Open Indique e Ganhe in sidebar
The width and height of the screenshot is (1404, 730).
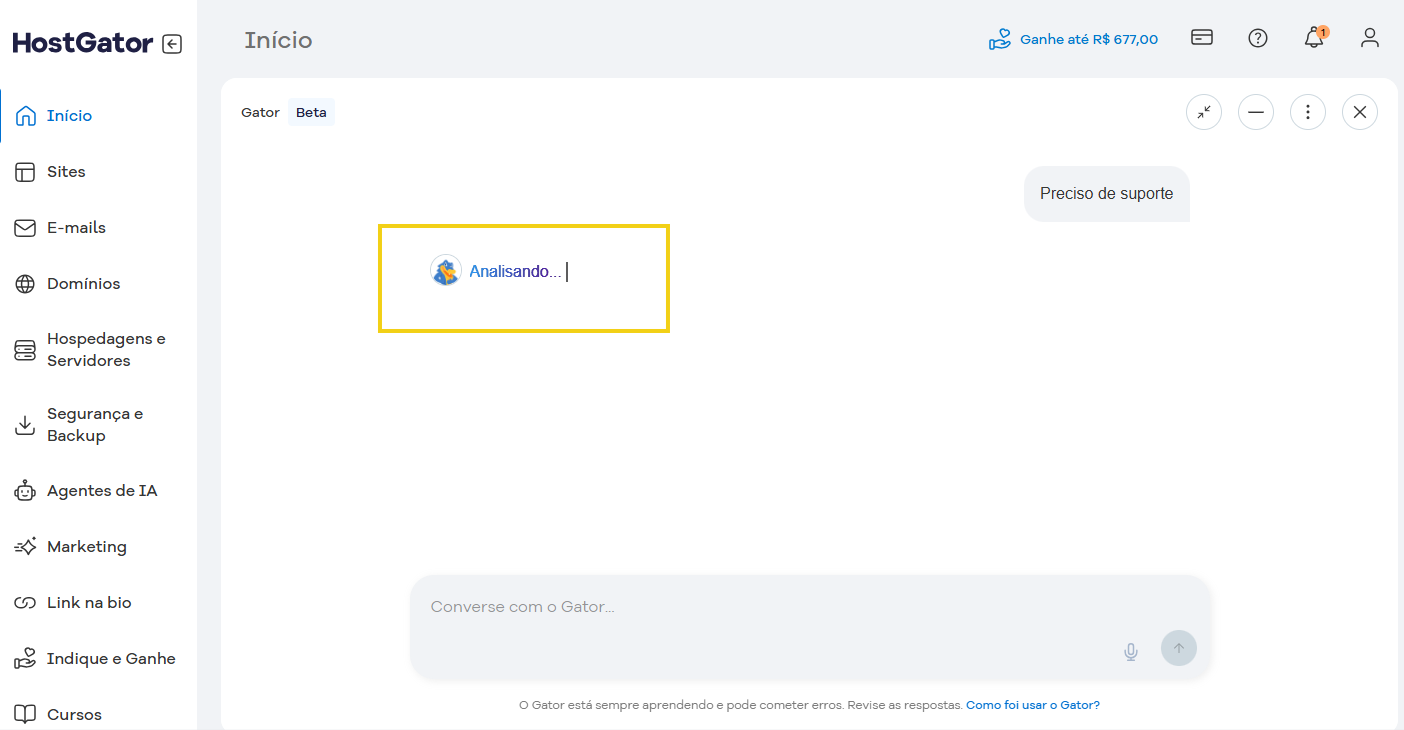(98, 659)
